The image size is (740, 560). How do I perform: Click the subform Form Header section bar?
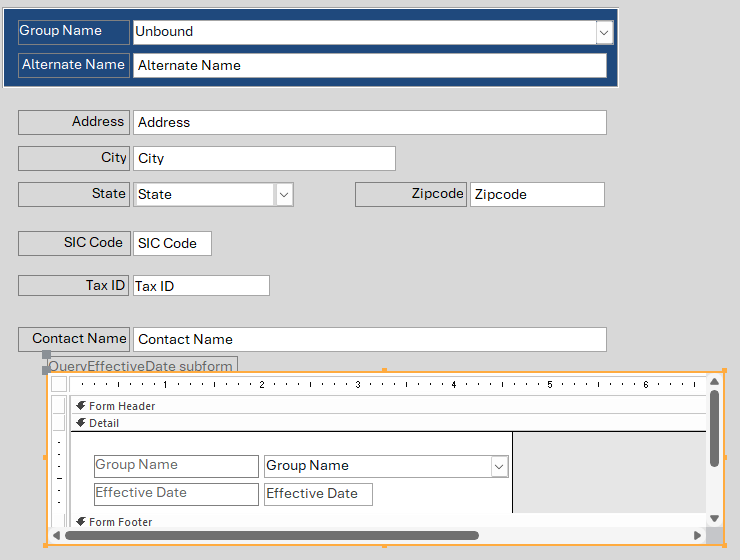(388, 406)
